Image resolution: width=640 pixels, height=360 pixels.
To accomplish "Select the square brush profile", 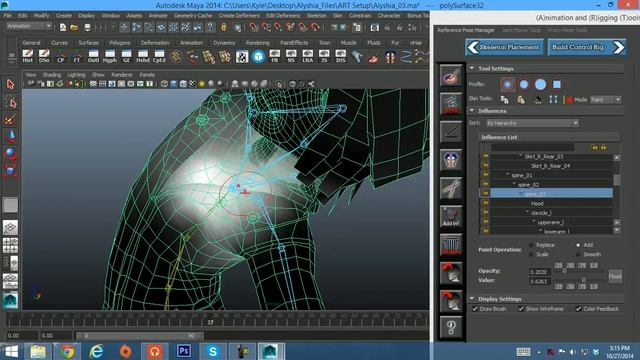I will (556, 84).
